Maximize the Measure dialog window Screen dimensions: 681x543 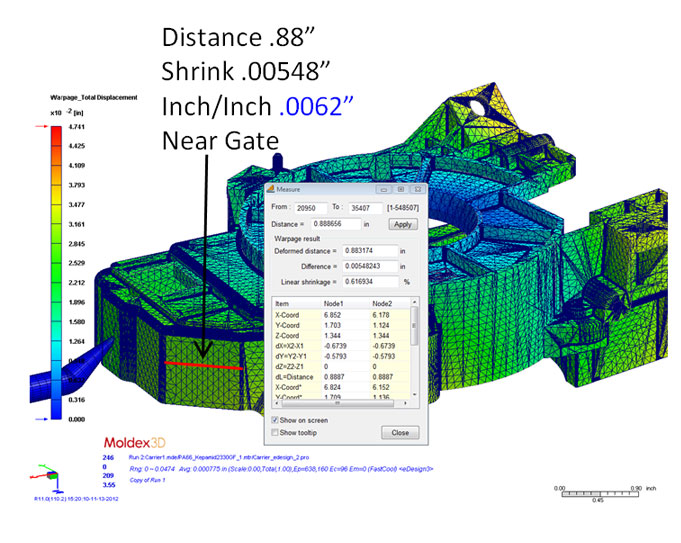(400, 188)
